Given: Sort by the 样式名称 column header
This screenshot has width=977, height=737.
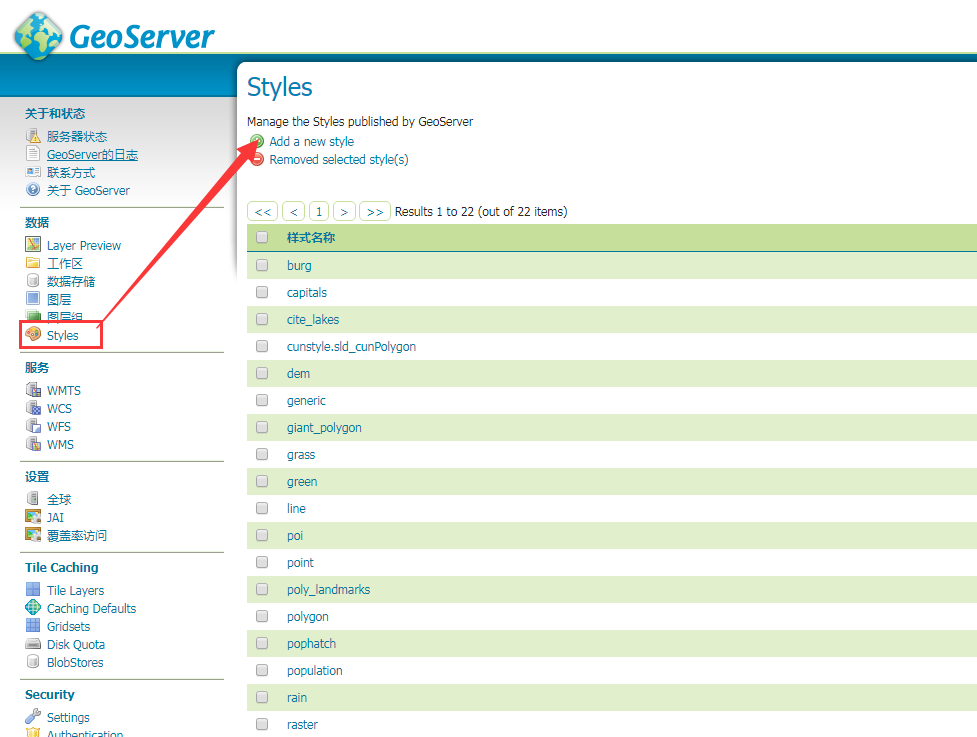Looking at the screenshot, I should (311, 237).
